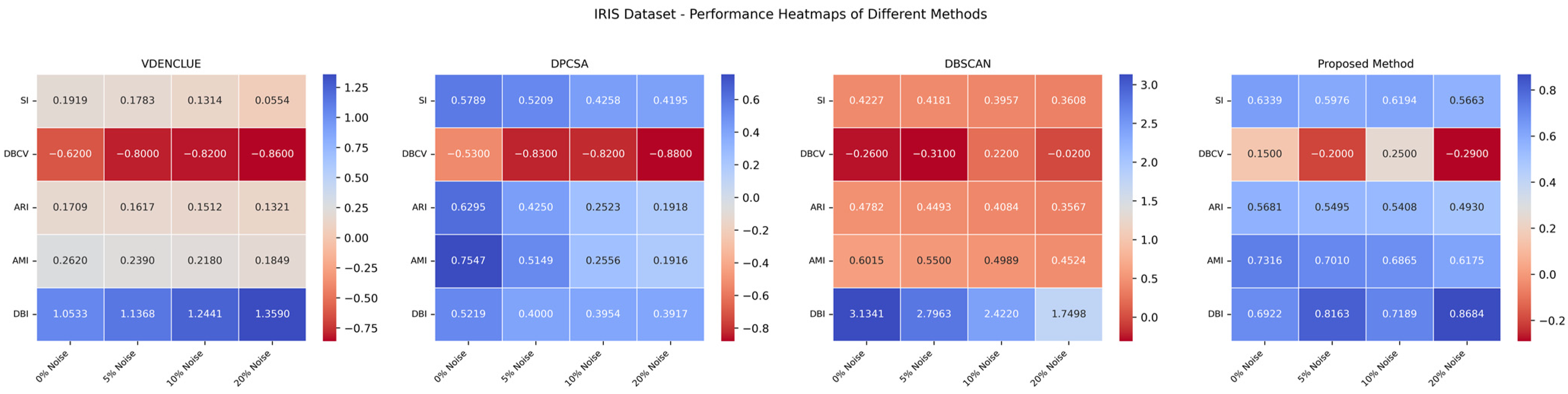
Task: Click the 20% Noise label under DBSCAN
Action: pyautogui.click(x=1049, y=368)
